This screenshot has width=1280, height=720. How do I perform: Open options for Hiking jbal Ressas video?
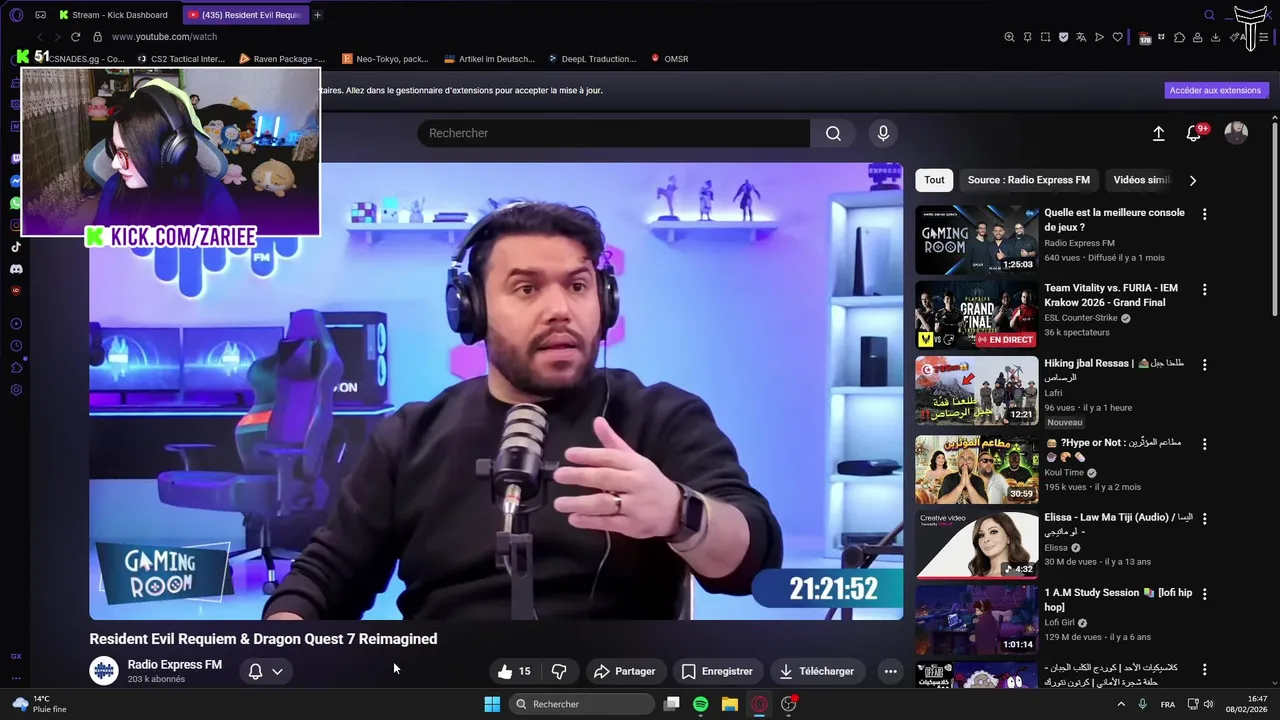(1204, 365)
